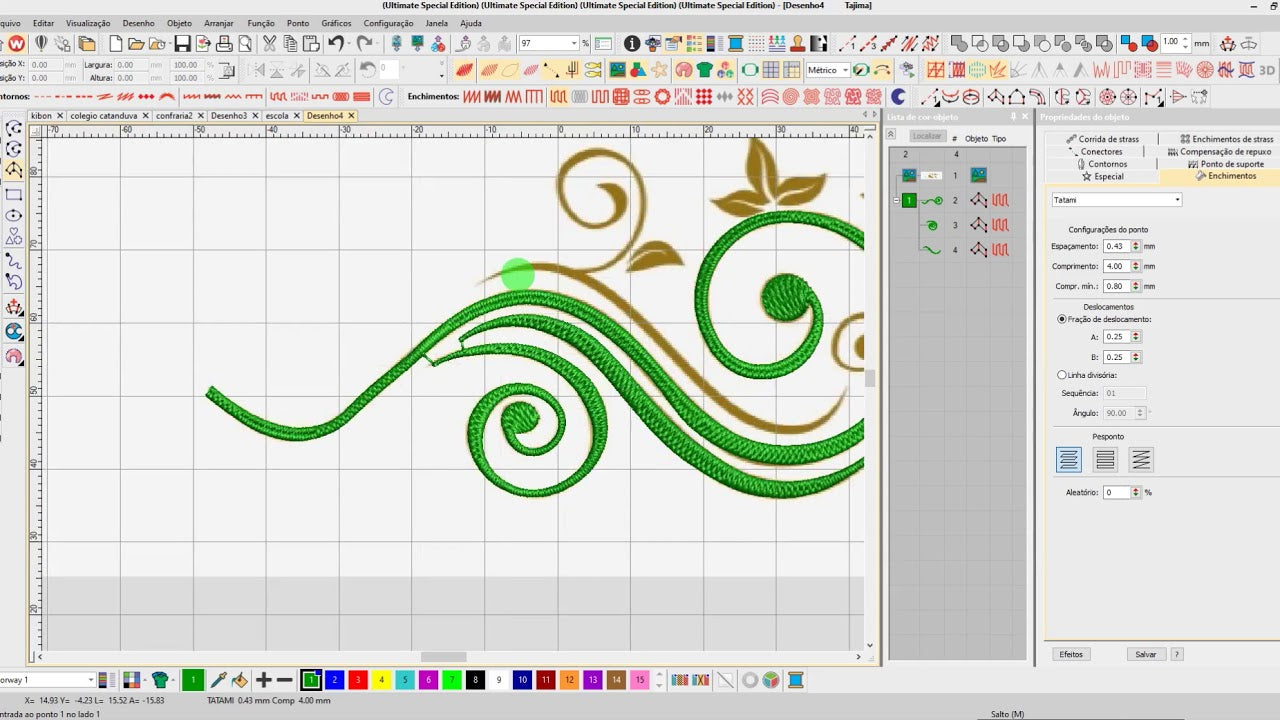Click the green t-shirt product icon
The width and height of the screenshot is (1280, 720).
pos(160,680)
